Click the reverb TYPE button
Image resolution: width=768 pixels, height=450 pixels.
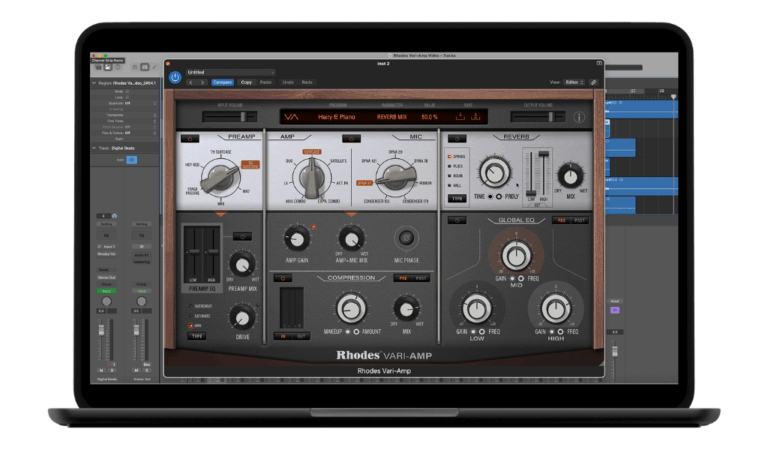coord(457,198)
